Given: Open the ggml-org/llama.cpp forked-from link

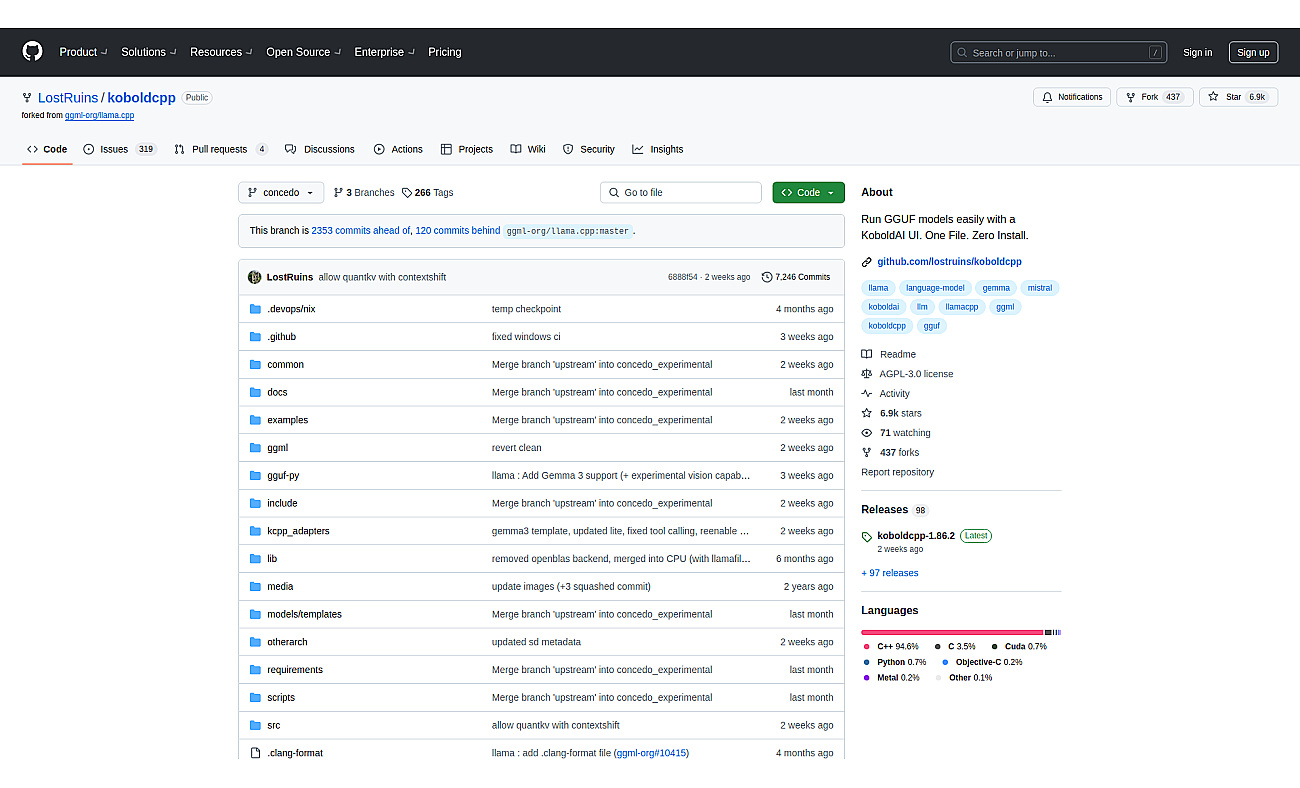Looking at the screenshot, I should (99, 116).
